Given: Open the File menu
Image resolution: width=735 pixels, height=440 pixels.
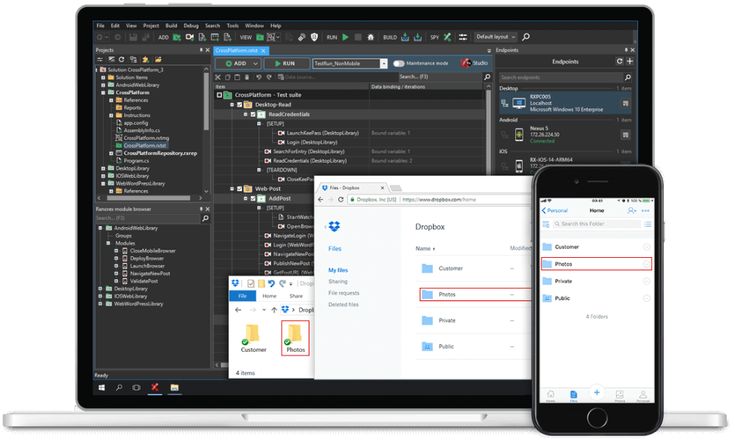Looking at the screenshot, I should pos(100,26).
